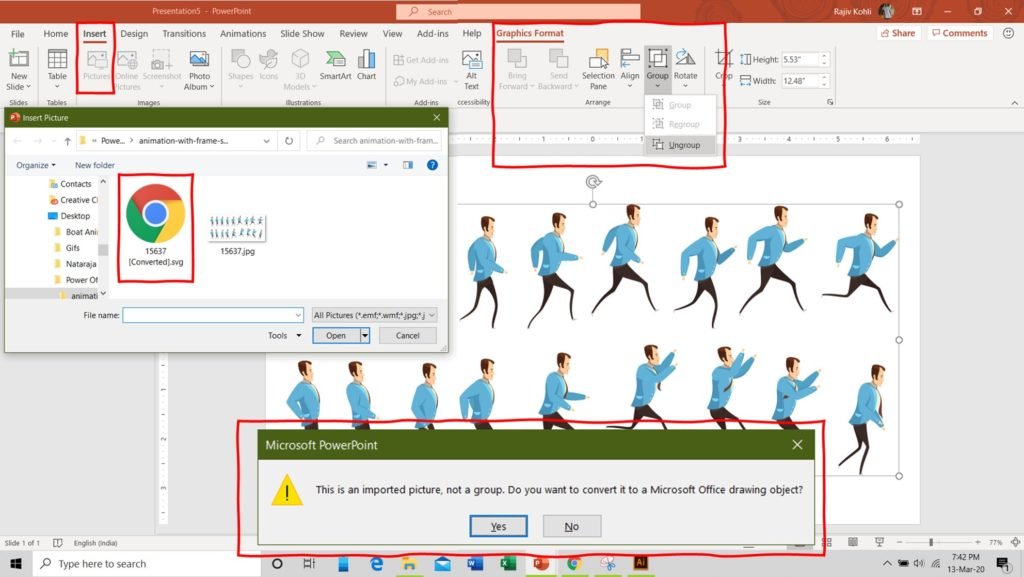1024x577 pixels.
Task: Insert a SmartArt graphic
Action: point(336,65)
